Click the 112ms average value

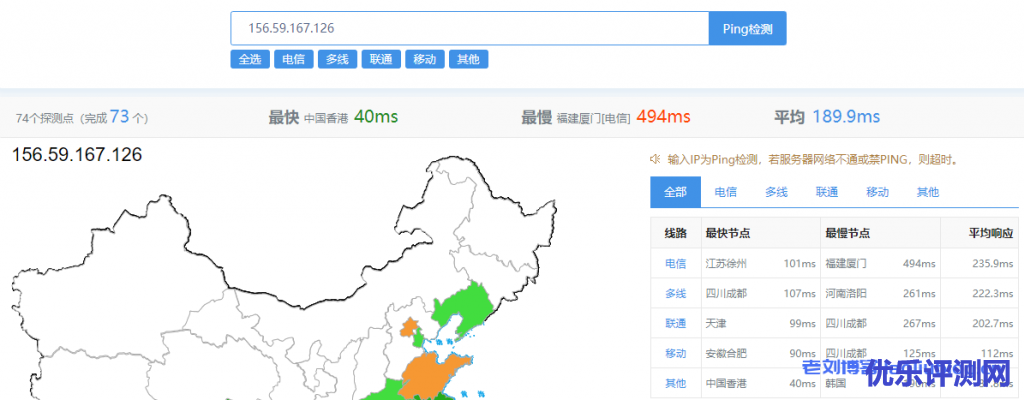click(999, 354)
